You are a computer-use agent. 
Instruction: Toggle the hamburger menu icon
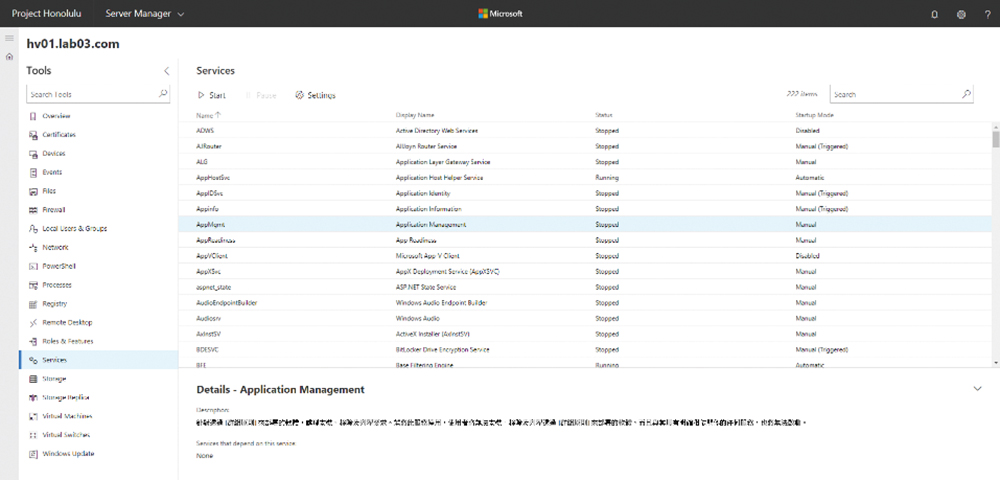point(9,38)
